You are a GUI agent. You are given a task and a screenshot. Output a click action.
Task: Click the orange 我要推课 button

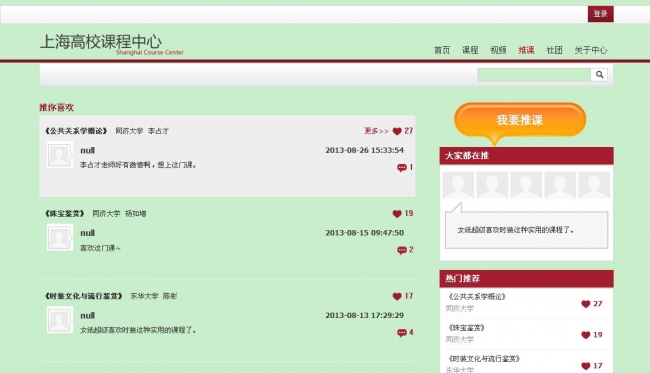tap(520, 120)
